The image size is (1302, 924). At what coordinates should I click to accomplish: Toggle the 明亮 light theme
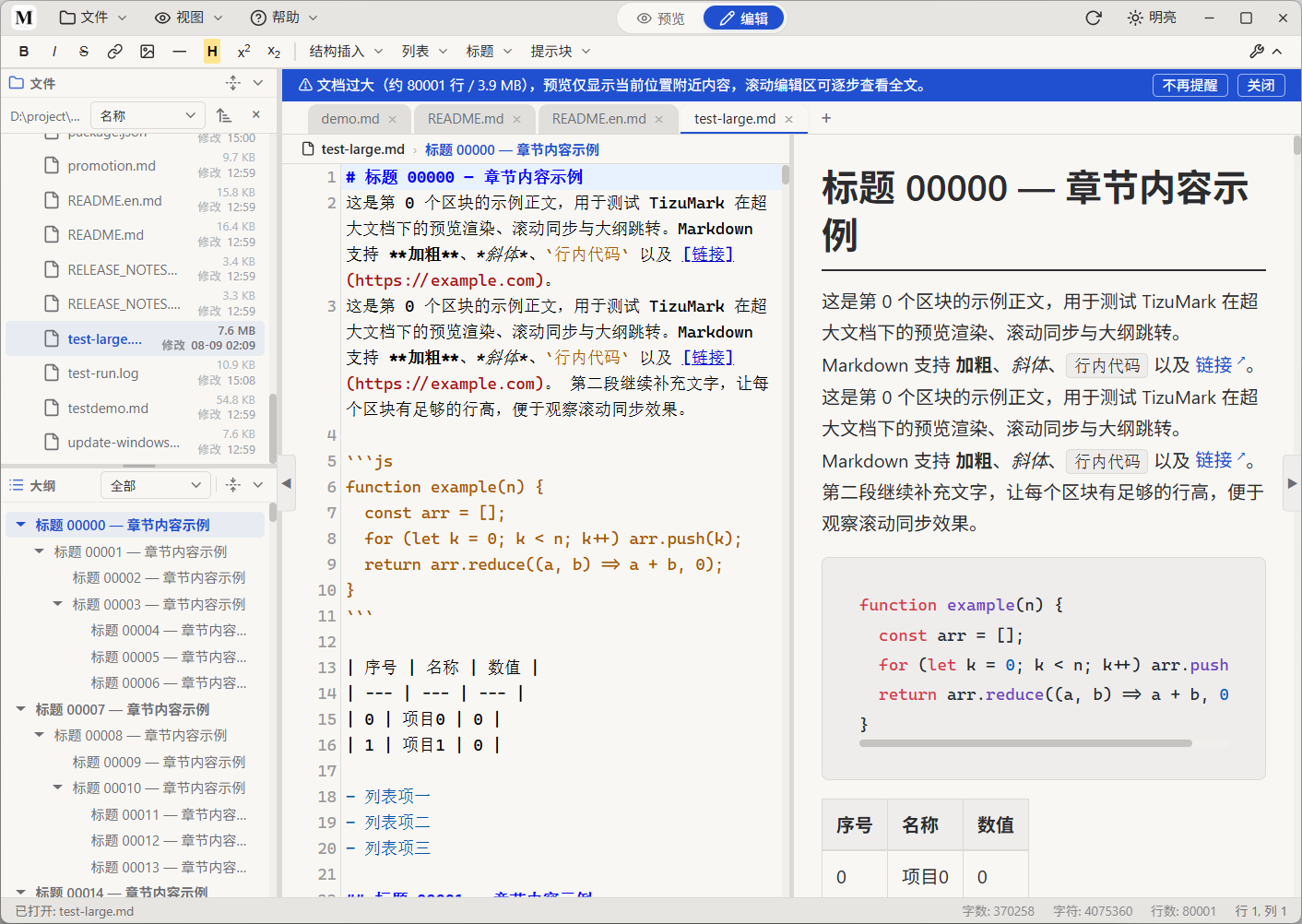(1152, 18)
